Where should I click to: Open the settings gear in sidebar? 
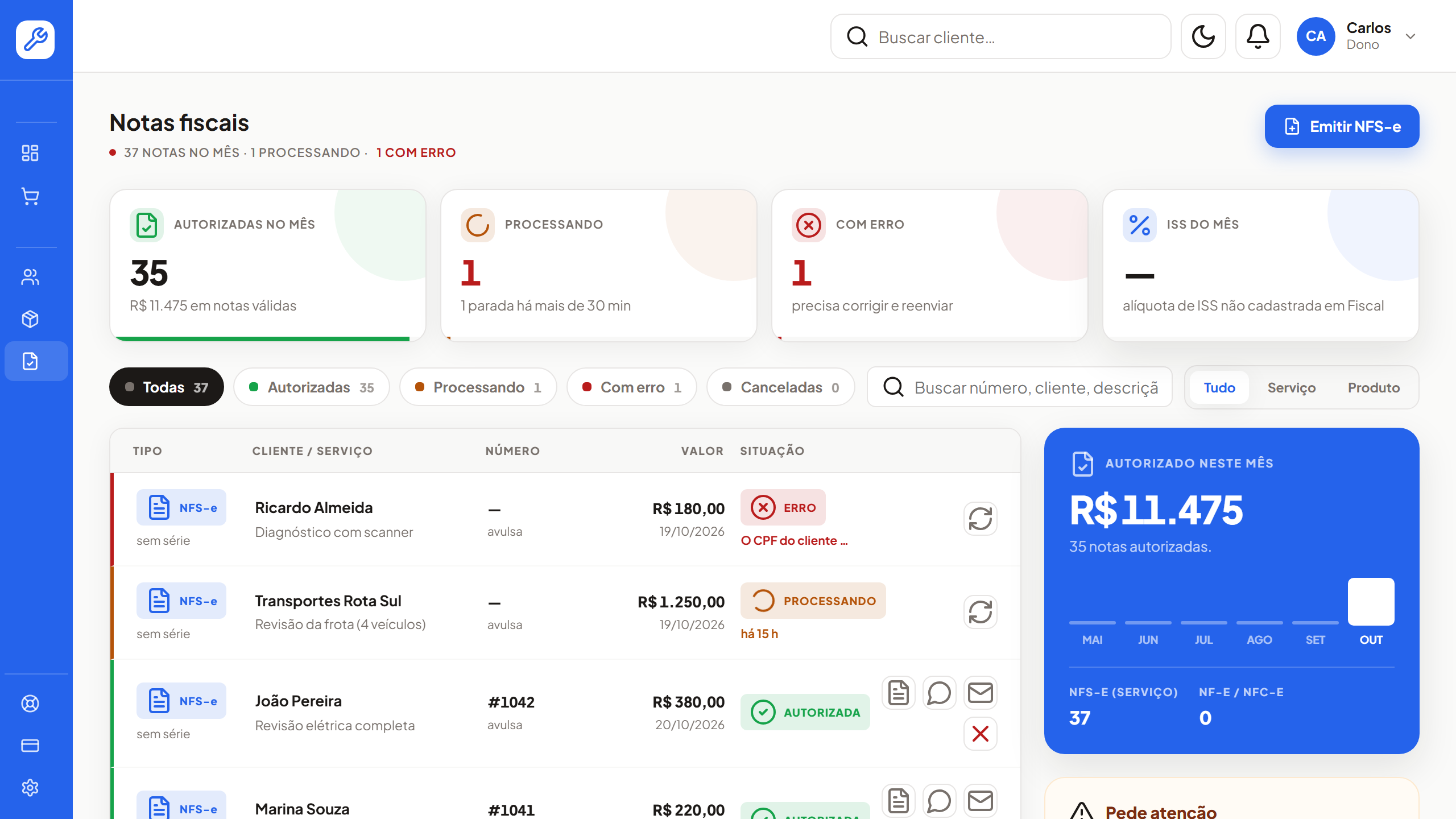pyautogui.click(x=30, y=788)
